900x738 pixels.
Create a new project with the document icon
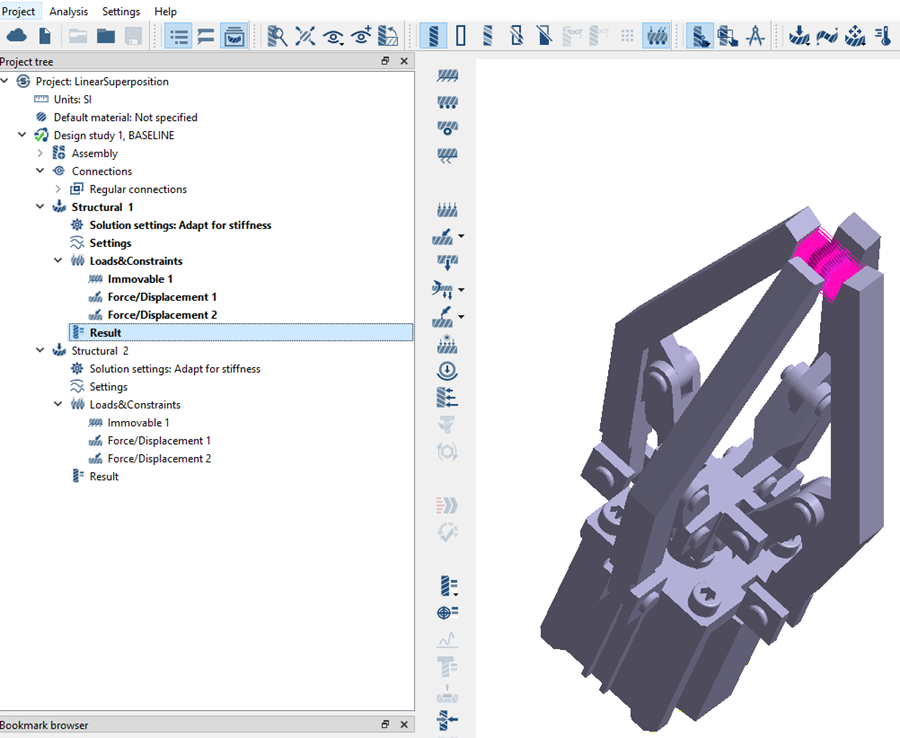(45, 37)
